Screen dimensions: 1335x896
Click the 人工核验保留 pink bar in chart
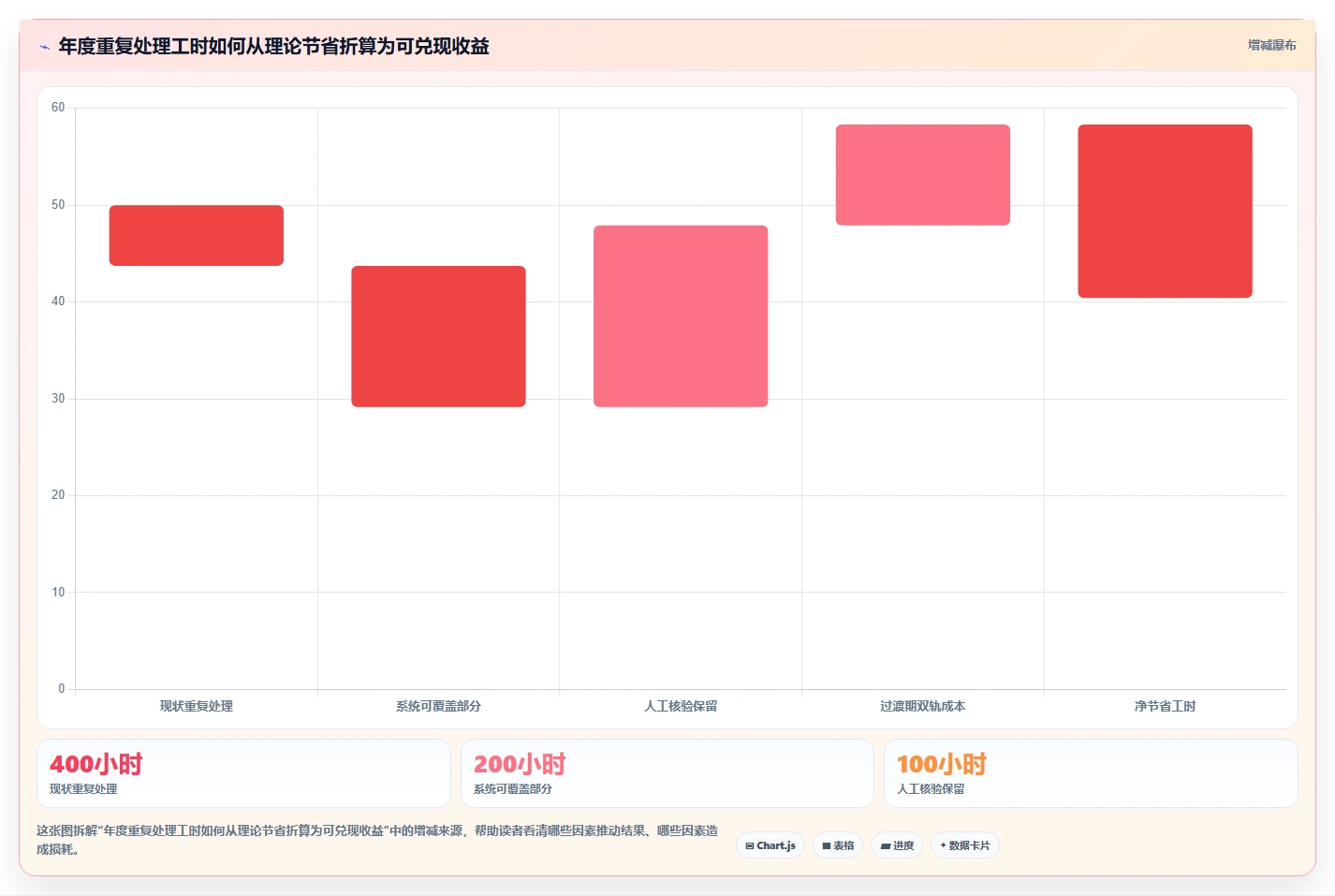[x=681, y=316]
